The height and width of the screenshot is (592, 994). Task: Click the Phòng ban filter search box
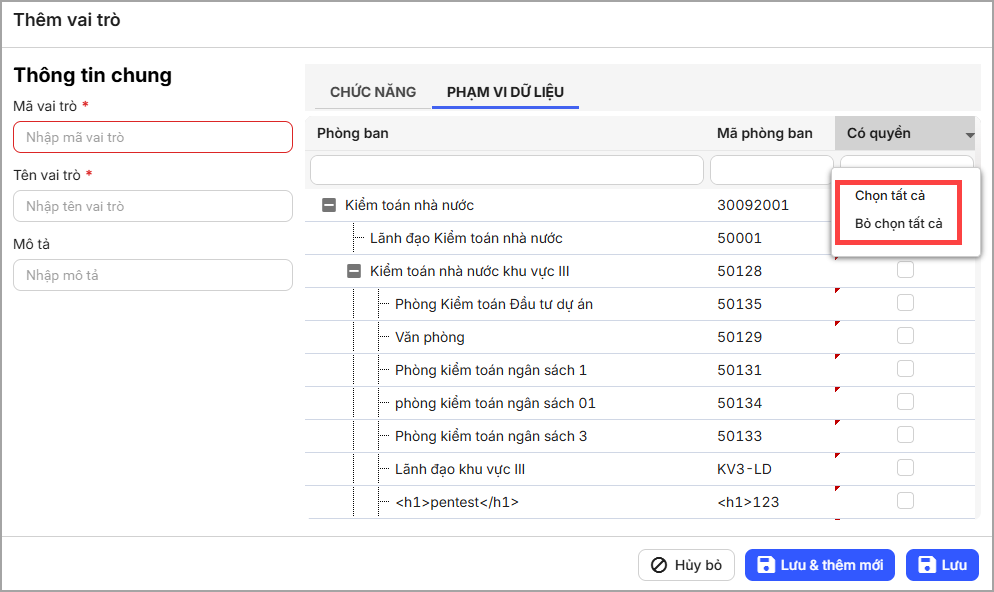point(506,170)
